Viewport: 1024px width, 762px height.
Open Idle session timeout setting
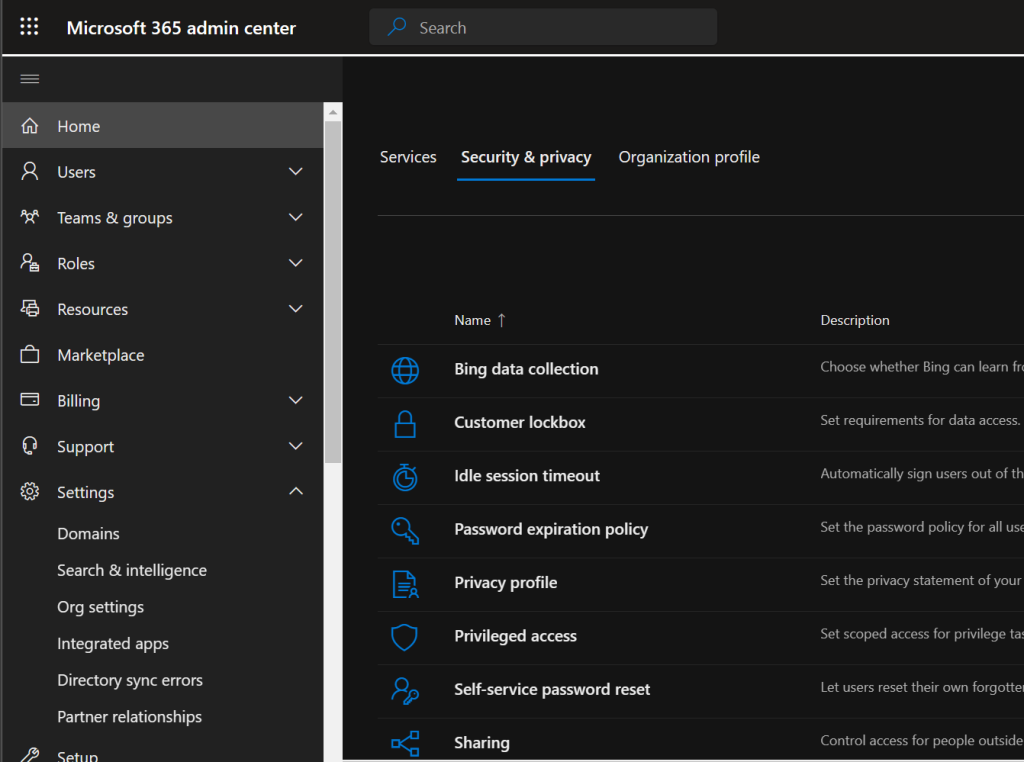(x=527, y=476)
